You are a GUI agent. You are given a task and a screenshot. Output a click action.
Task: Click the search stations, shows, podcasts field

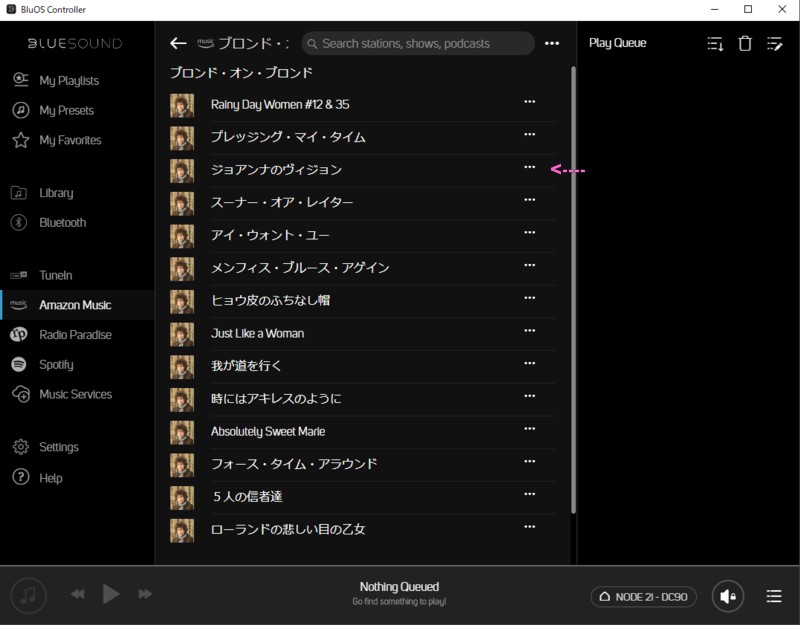[418, 43]
